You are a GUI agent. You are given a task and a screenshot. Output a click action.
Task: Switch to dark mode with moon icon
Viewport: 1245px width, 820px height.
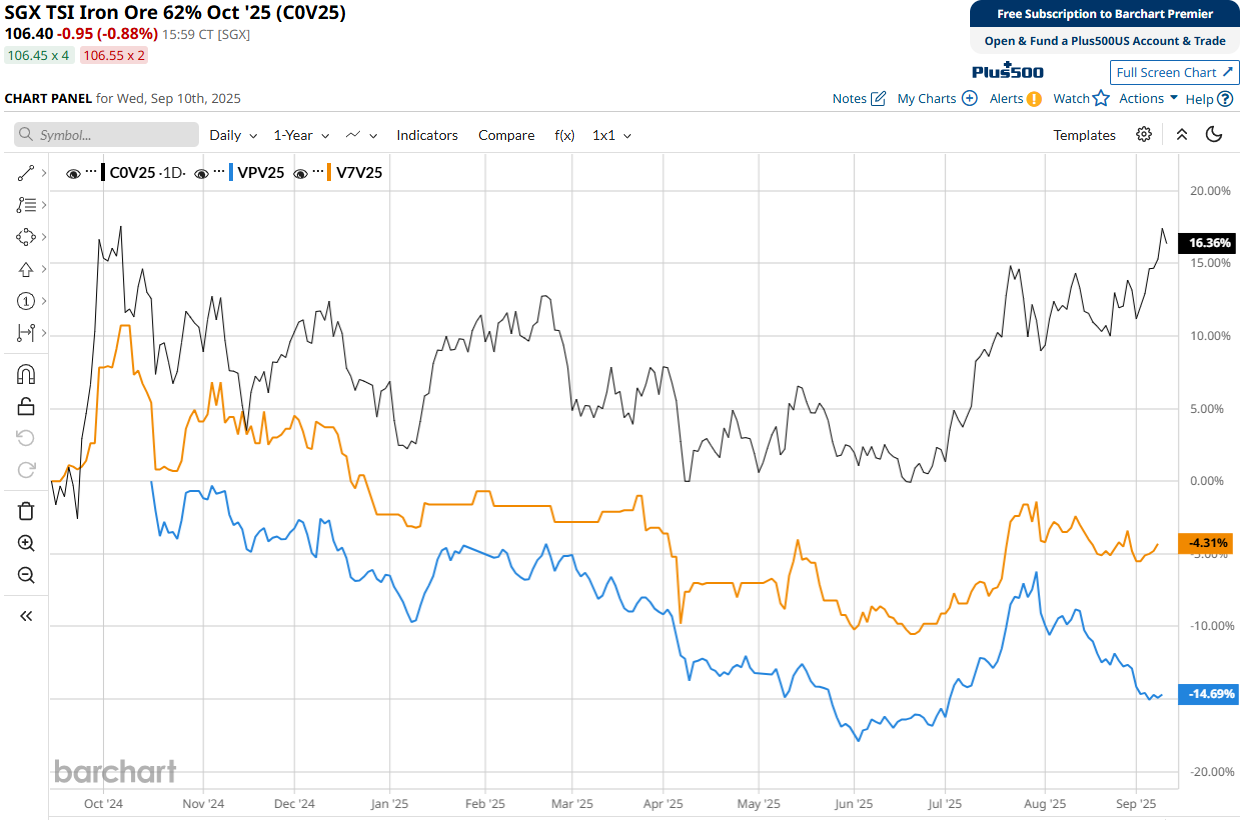click(x=1214, y=135)
